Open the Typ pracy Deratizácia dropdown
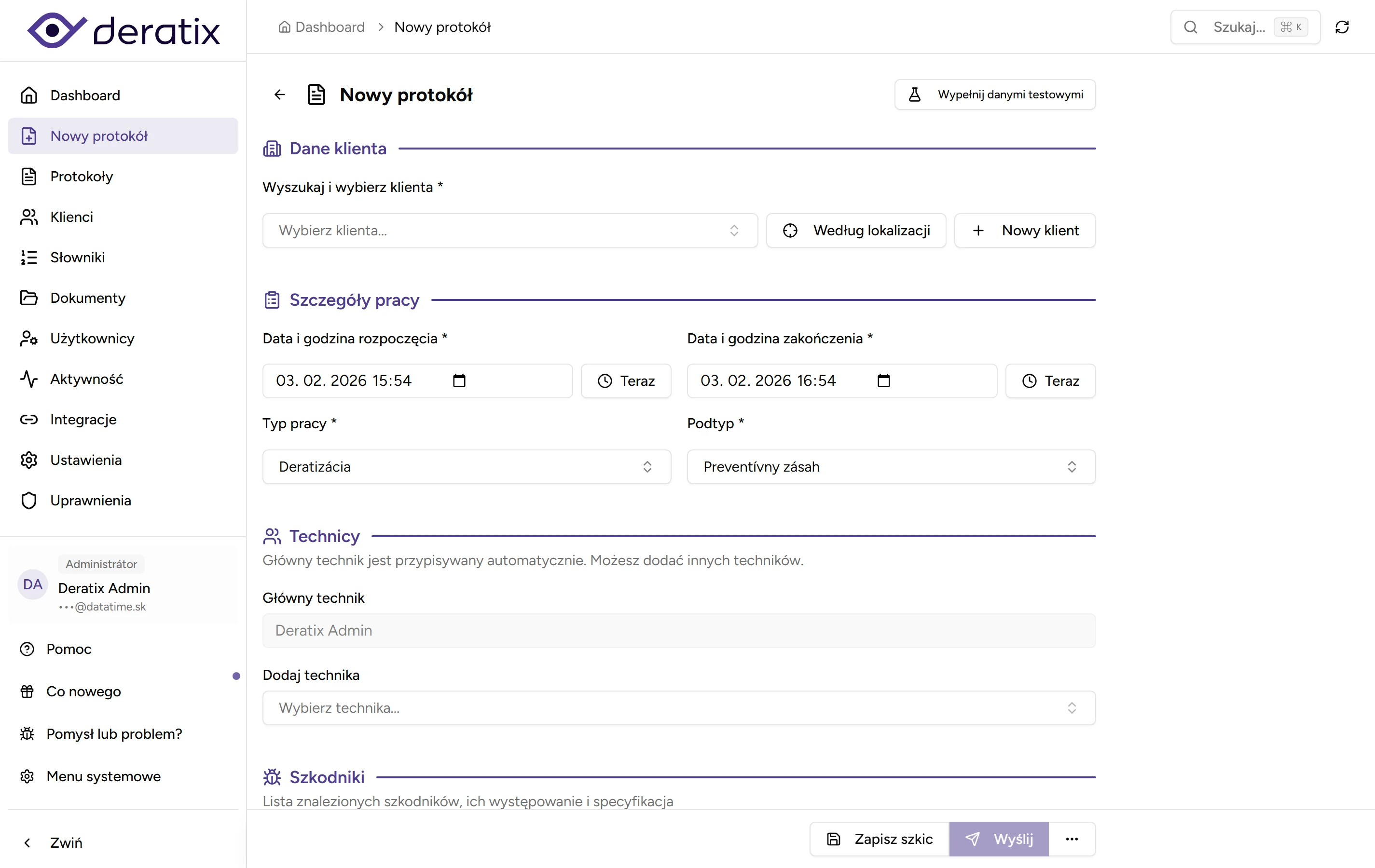Viewport: 1375px width, 868px height. 466,467
